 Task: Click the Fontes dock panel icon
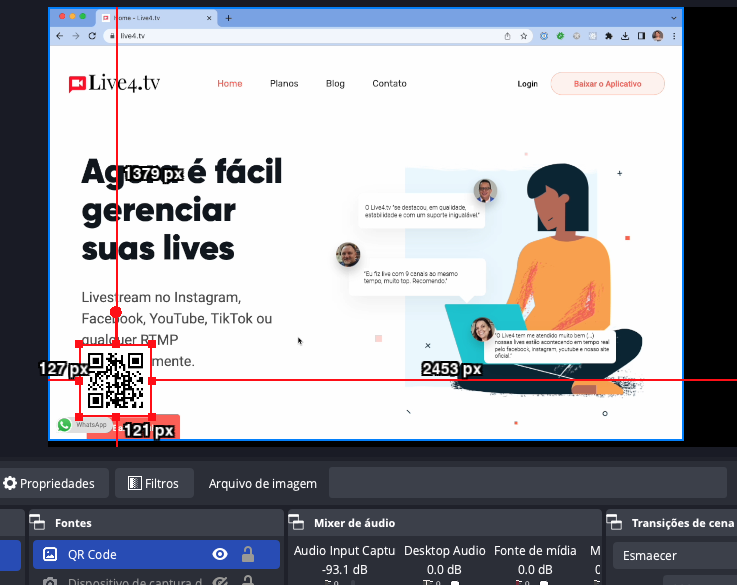(37, 523)
